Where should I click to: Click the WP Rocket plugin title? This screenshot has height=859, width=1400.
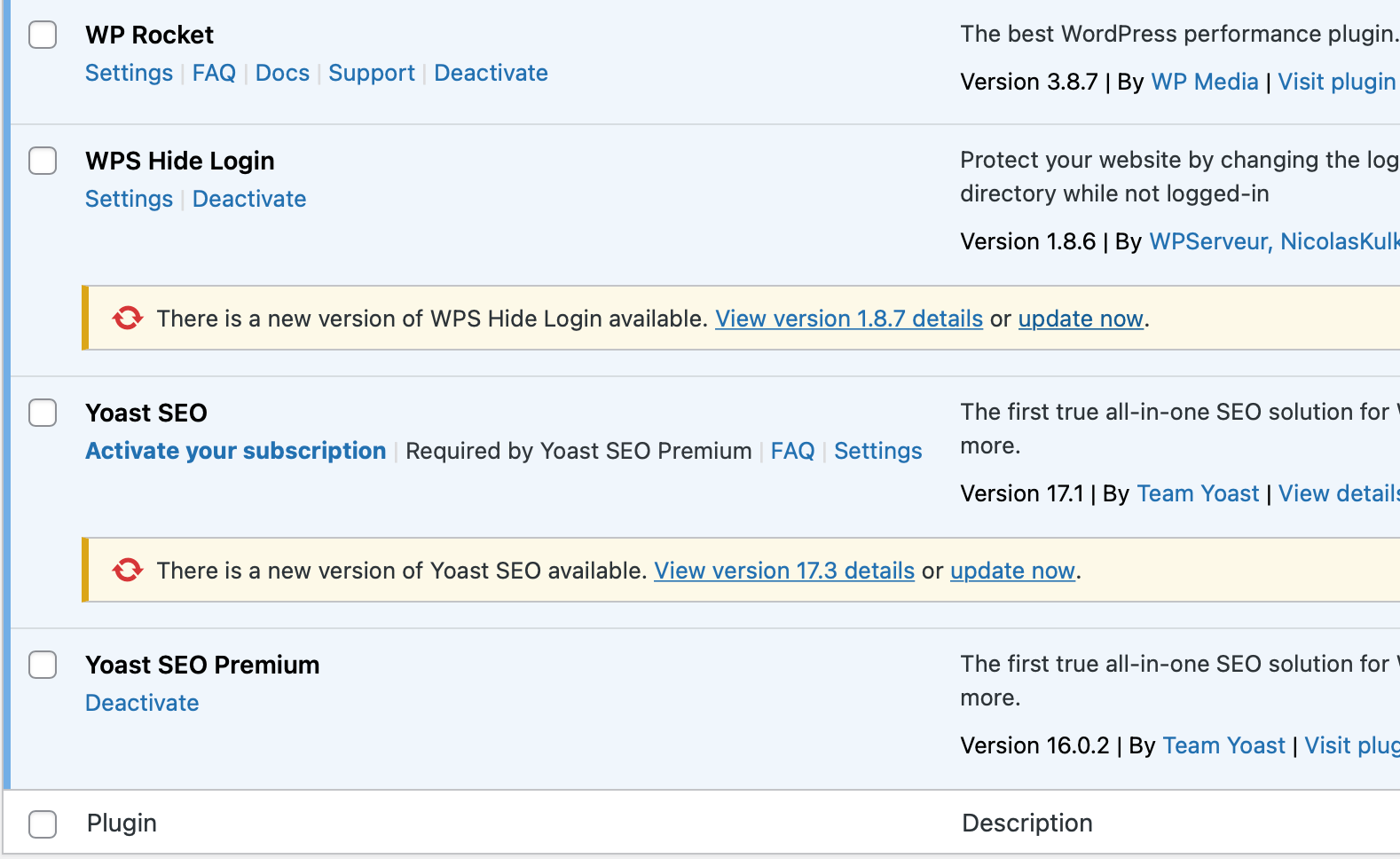pyautogui.click(x=149, y=35)
